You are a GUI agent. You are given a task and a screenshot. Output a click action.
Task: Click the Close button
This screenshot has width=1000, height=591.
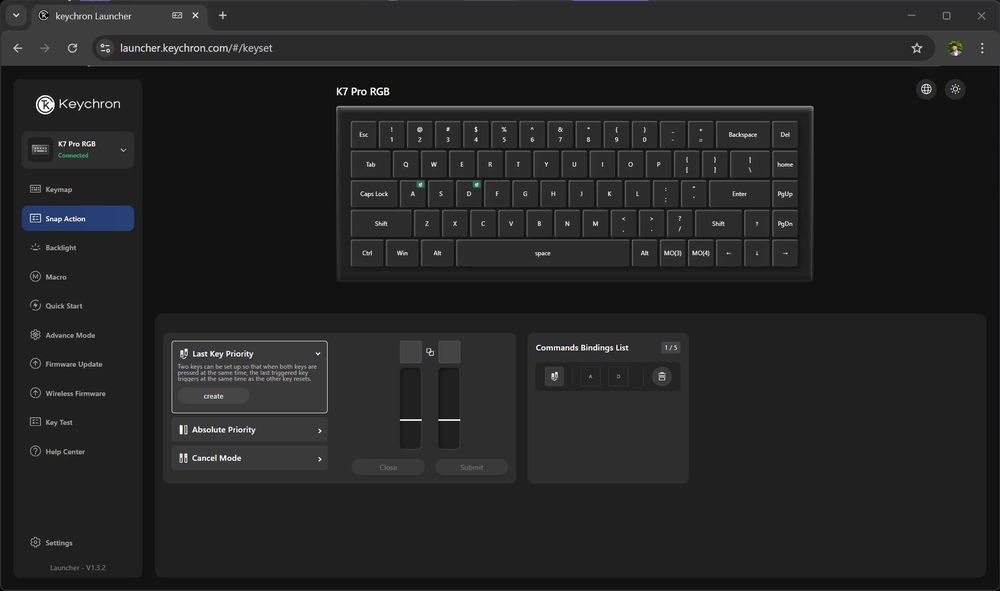[x=388, y=467]
